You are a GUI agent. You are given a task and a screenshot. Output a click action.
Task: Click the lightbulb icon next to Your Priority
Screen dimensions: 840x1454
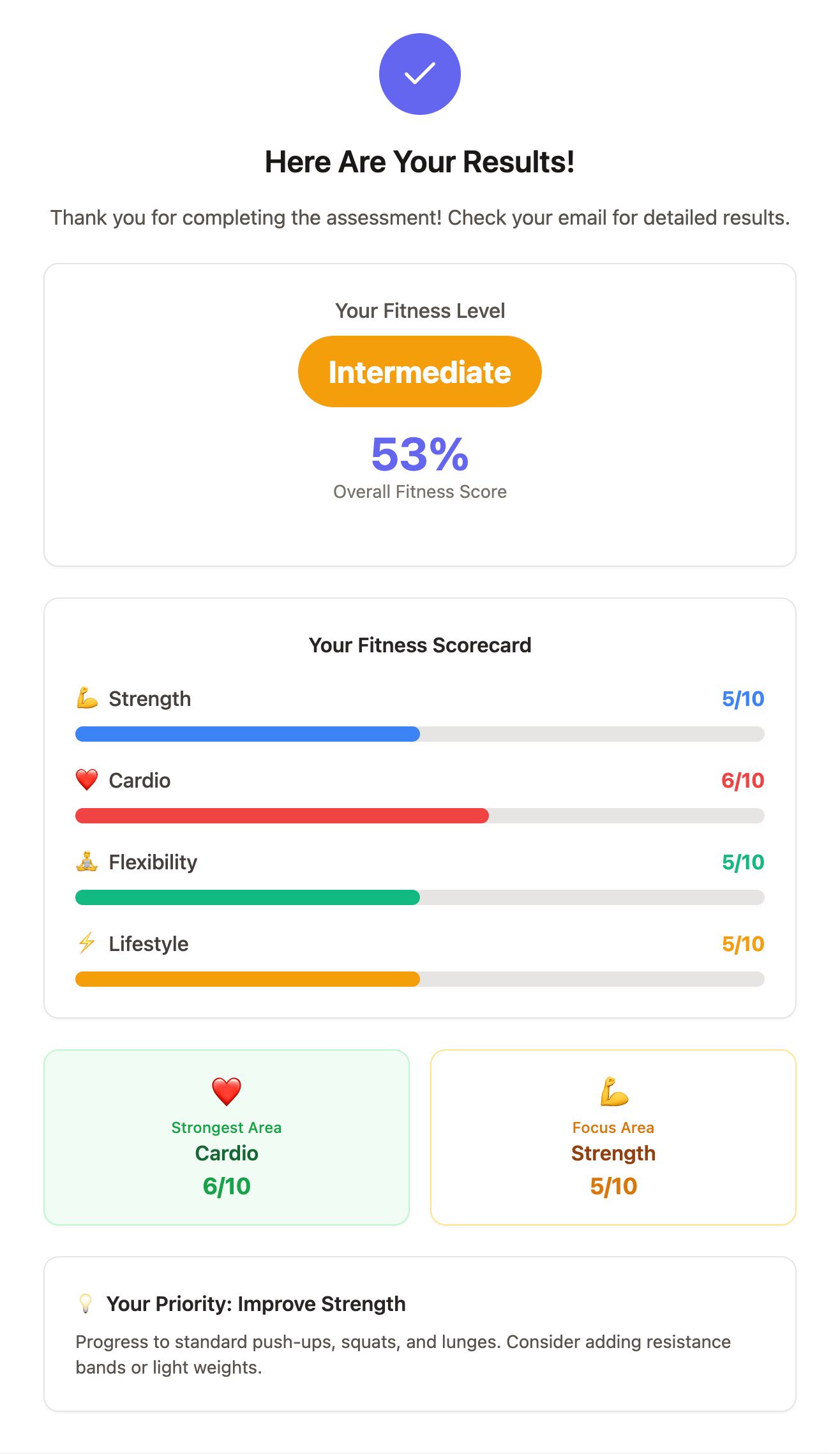[x=86, y=1303]
